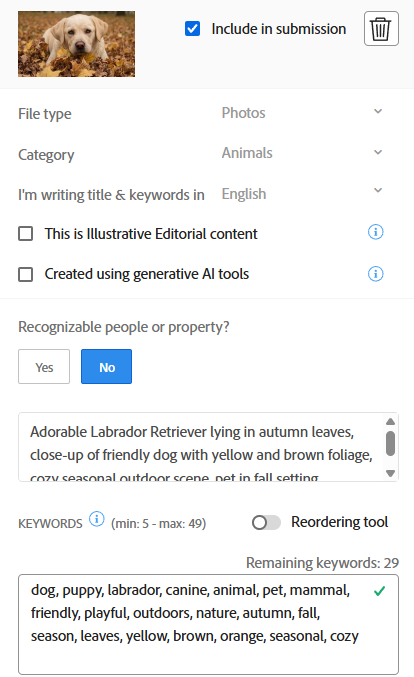Open the File type dropdown showing Photos
414x677 pixels.
point(302,113)
